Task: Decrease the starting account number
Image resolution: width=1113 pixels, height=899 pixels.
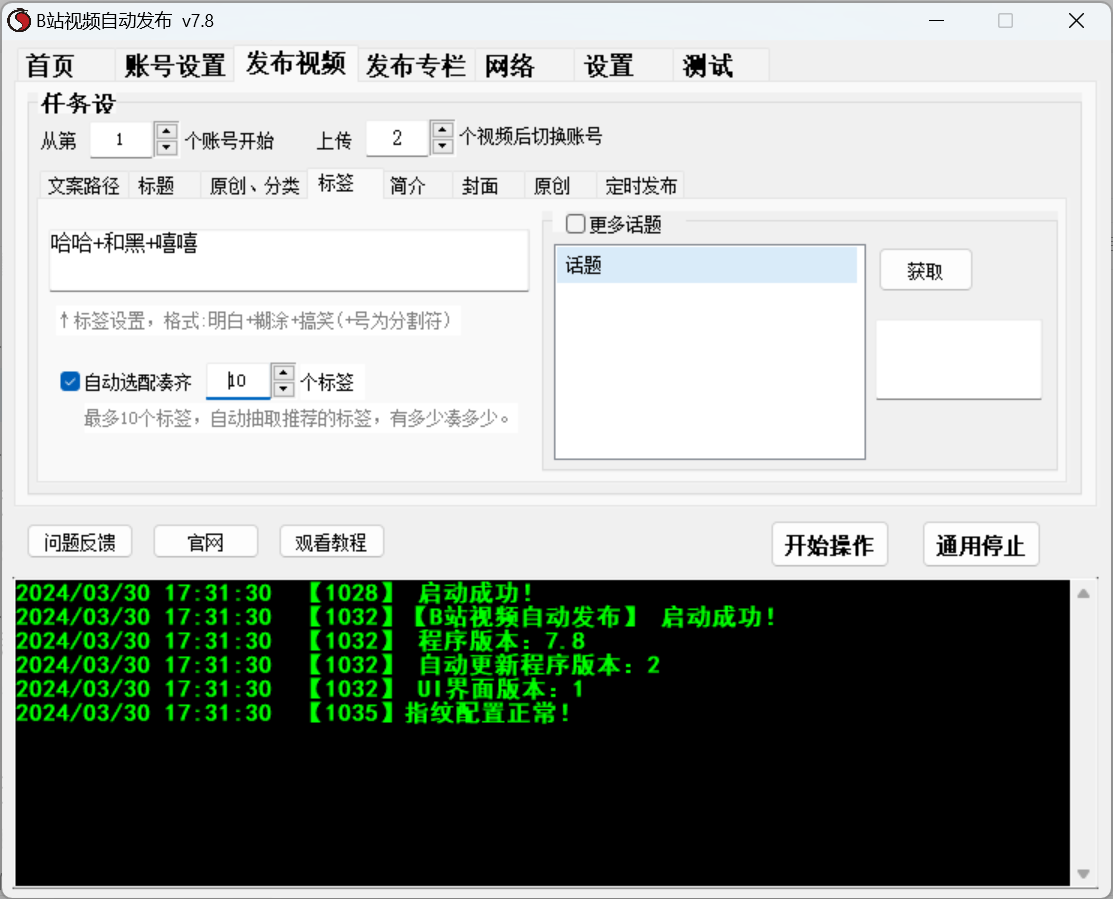Action: (x=166, y=147)
